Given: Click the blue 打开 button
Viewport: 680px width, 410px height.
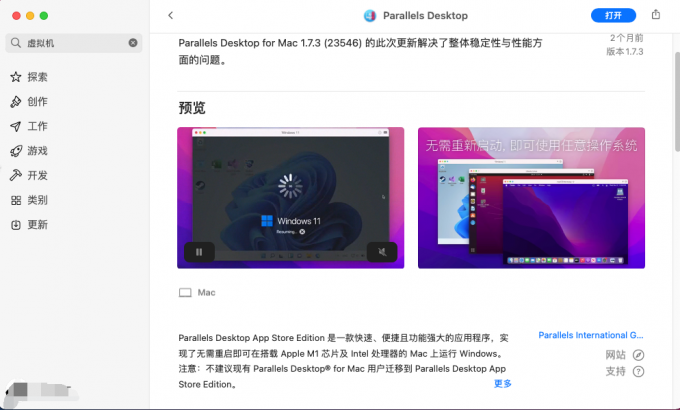Looking at the screenshot, I should 613,16.
